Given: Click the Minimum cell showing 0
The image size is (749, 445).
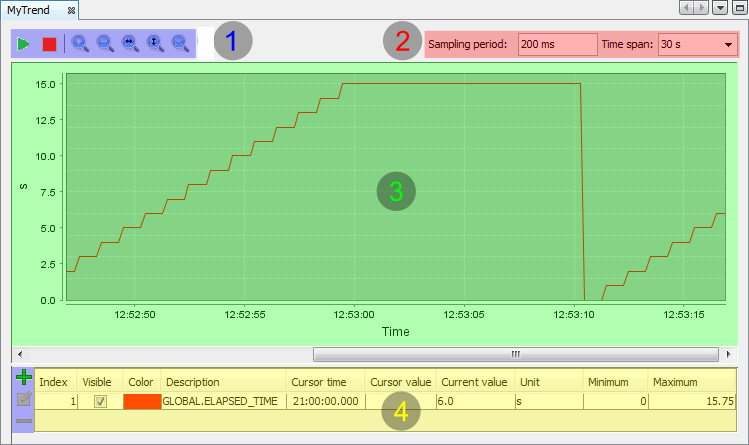Looking at the screenshot, I should [x=615, y=402].
